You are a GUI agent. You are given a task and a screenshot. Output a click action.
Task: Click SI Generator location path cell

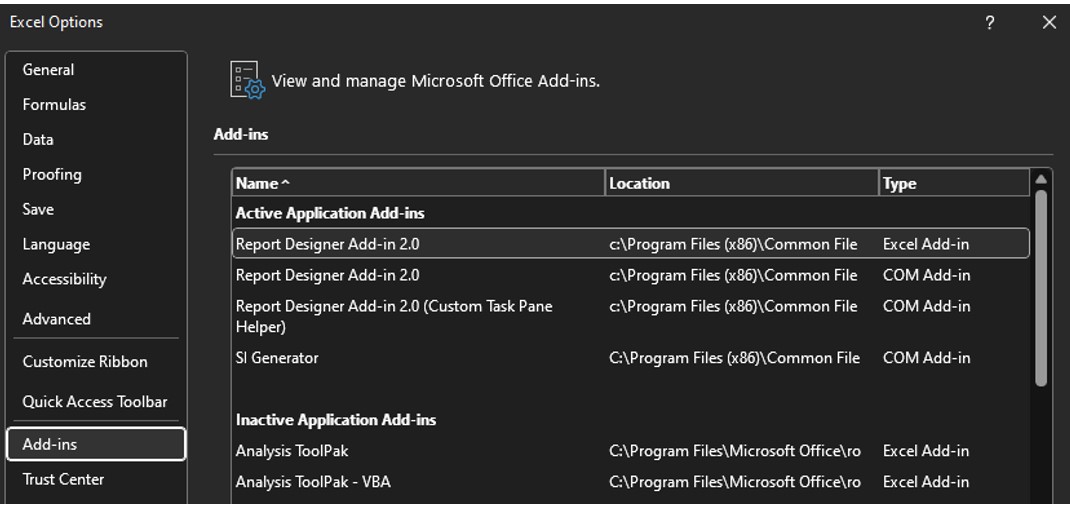point(734,358)
